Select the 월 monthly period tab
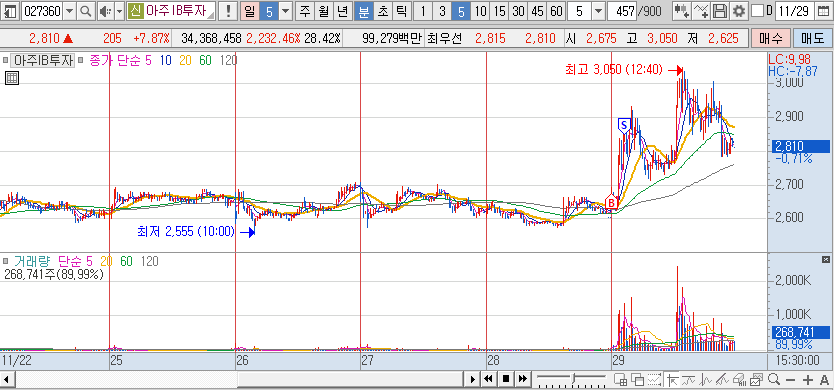 [323, 11]
